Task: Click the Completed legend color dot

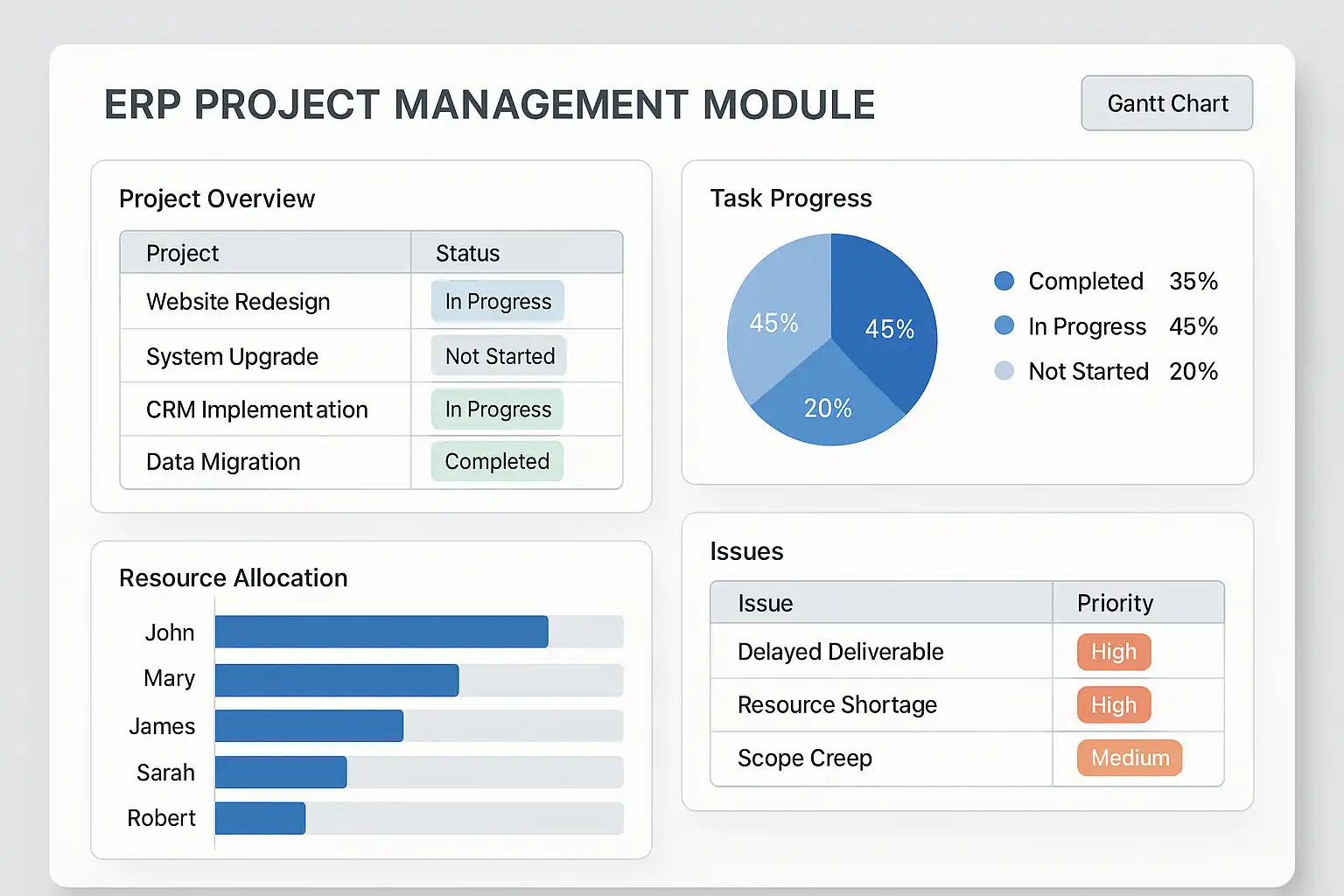Action: (x=1004, y=281)
